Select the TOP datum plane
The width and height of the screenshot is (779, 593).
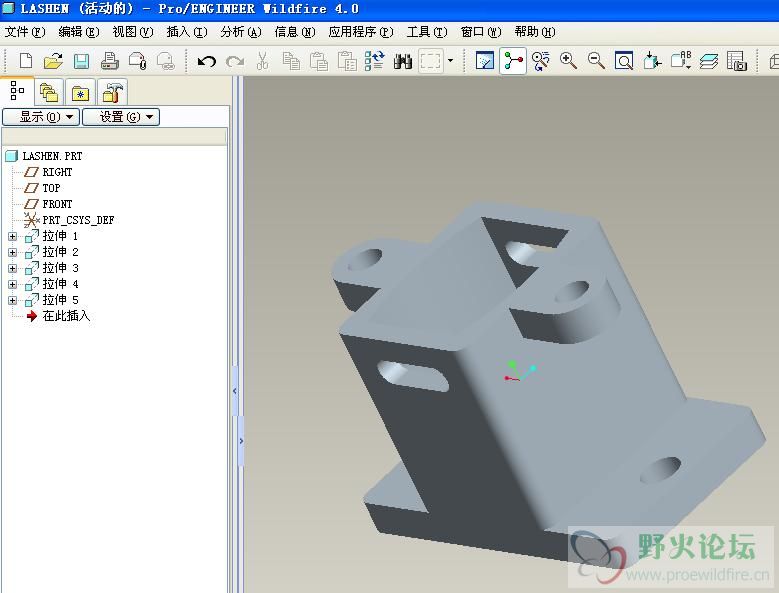point(51,188)
